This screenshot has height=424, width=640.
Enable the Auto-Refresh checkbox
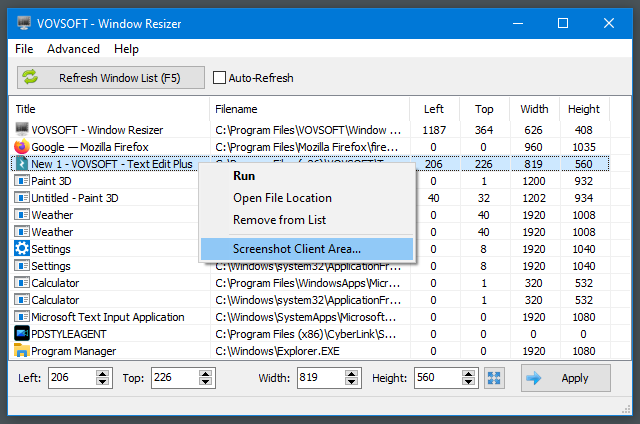pos(219,78)
